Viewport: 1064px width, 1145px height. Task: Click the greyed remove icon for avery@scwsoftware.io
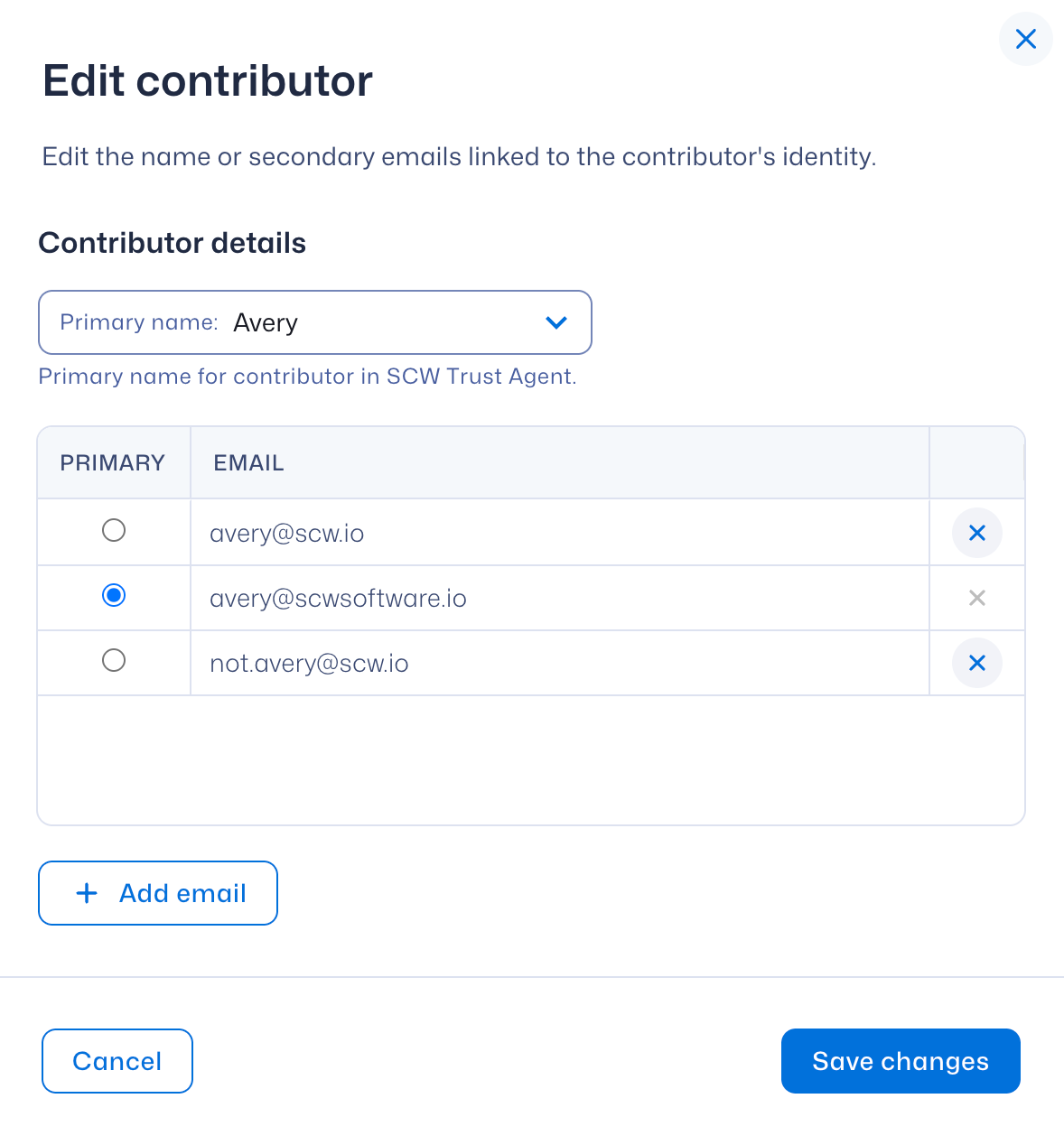976,598
